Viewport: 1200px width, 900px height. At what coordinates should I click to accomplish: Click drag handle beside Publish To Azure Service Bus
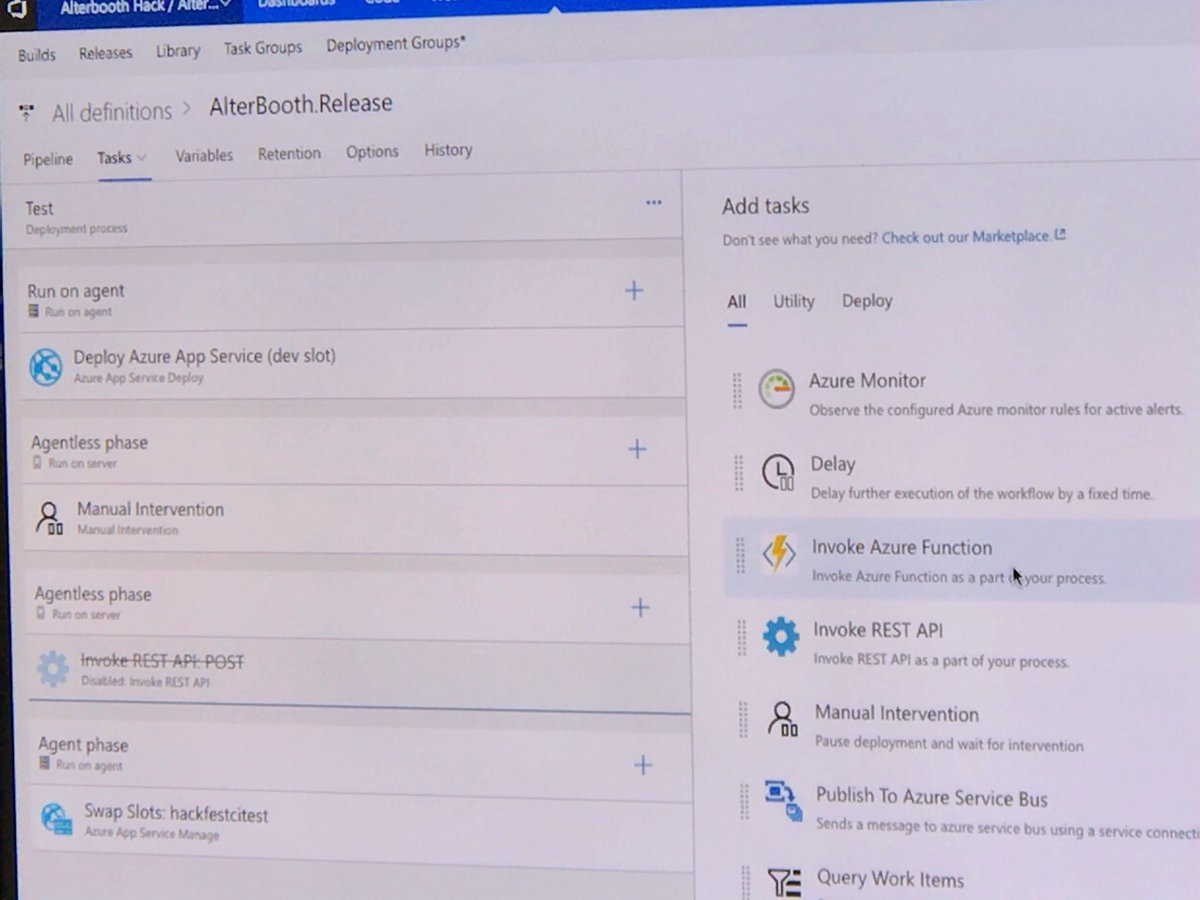click(x=744, y=801)
